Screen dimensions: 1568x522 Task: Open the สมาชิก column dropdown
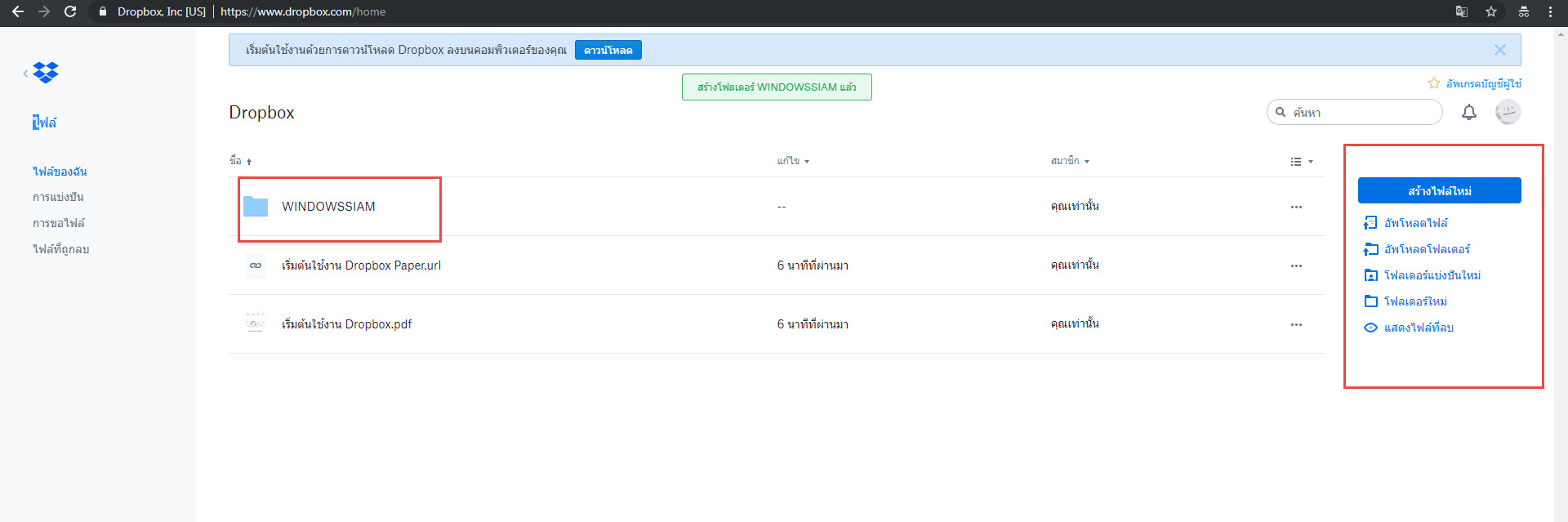pyautogui.click(x=1070, y=161)
